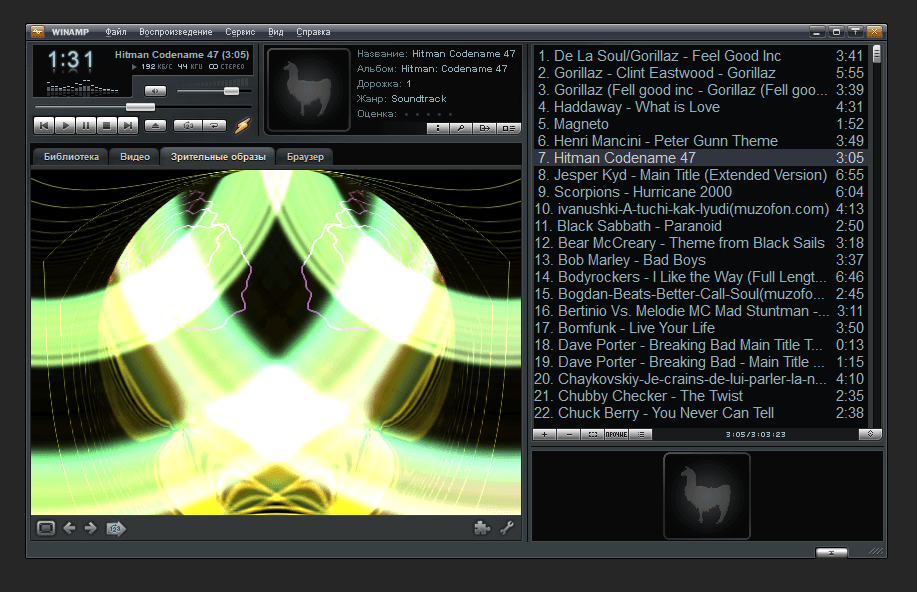Mute audio with the speaker button

tap(155, 91)
